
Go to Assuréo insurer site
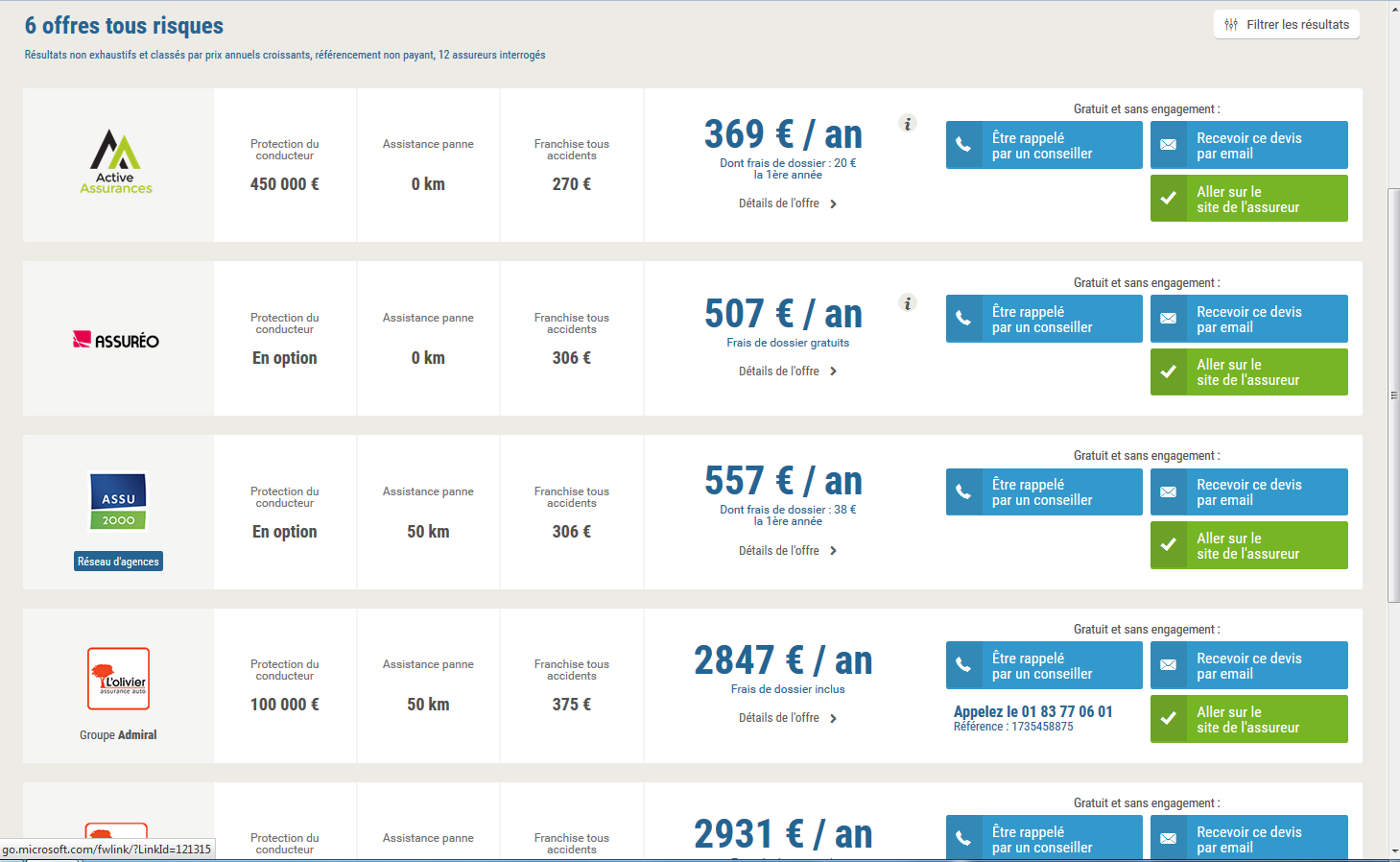[1249, 371]
